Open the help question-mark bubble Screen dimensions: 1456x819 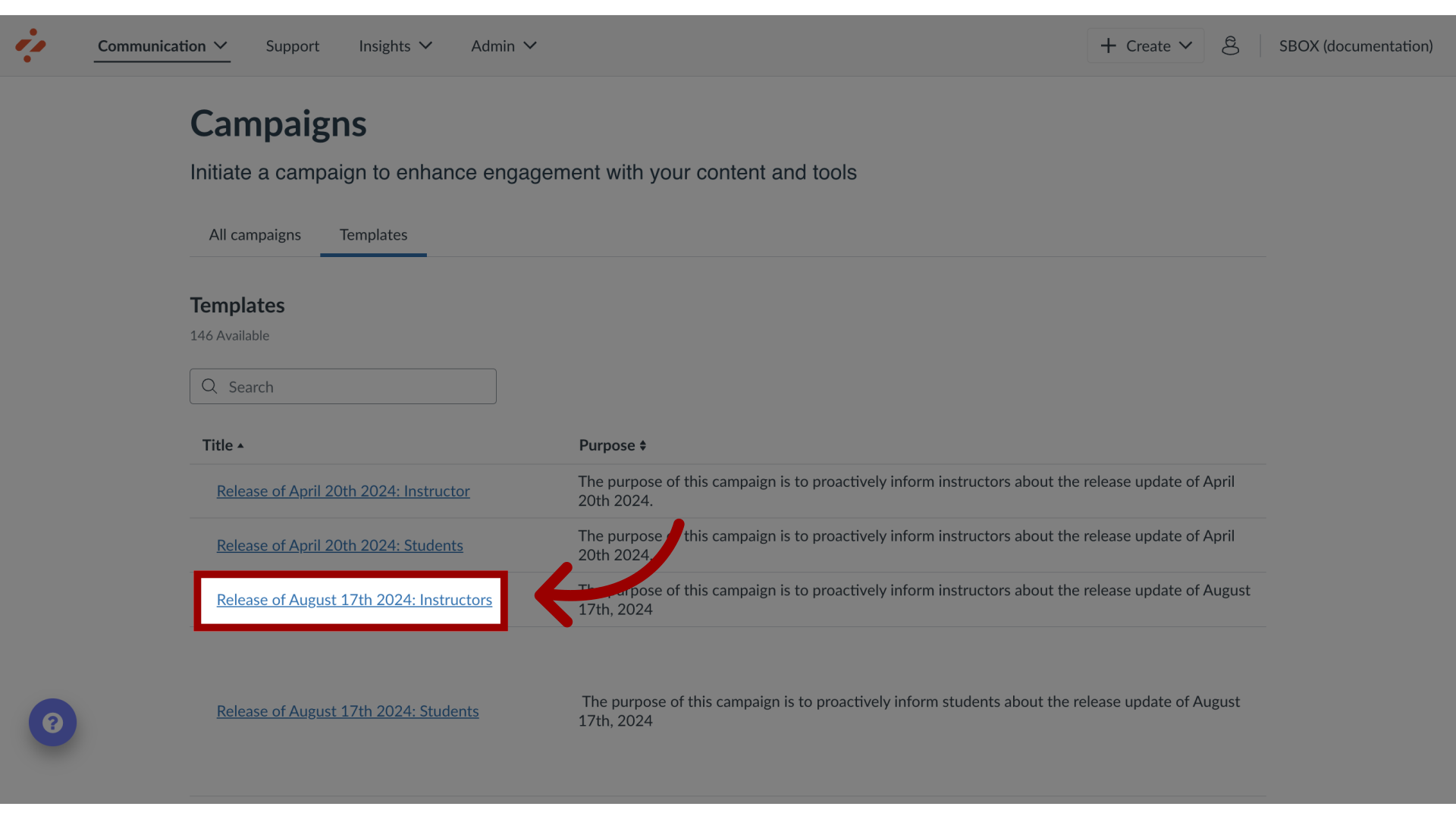[52, 722]
